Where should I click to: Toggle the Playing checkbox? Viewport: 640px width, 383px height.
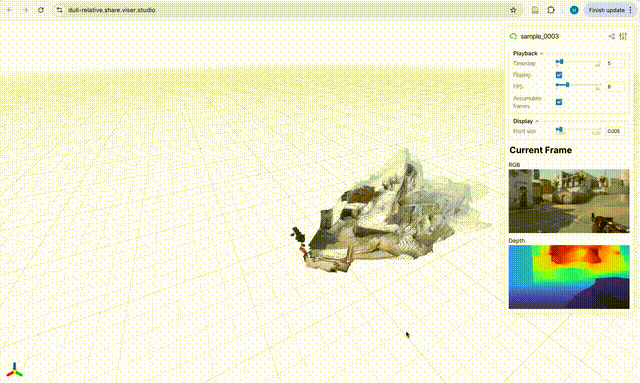559,75
